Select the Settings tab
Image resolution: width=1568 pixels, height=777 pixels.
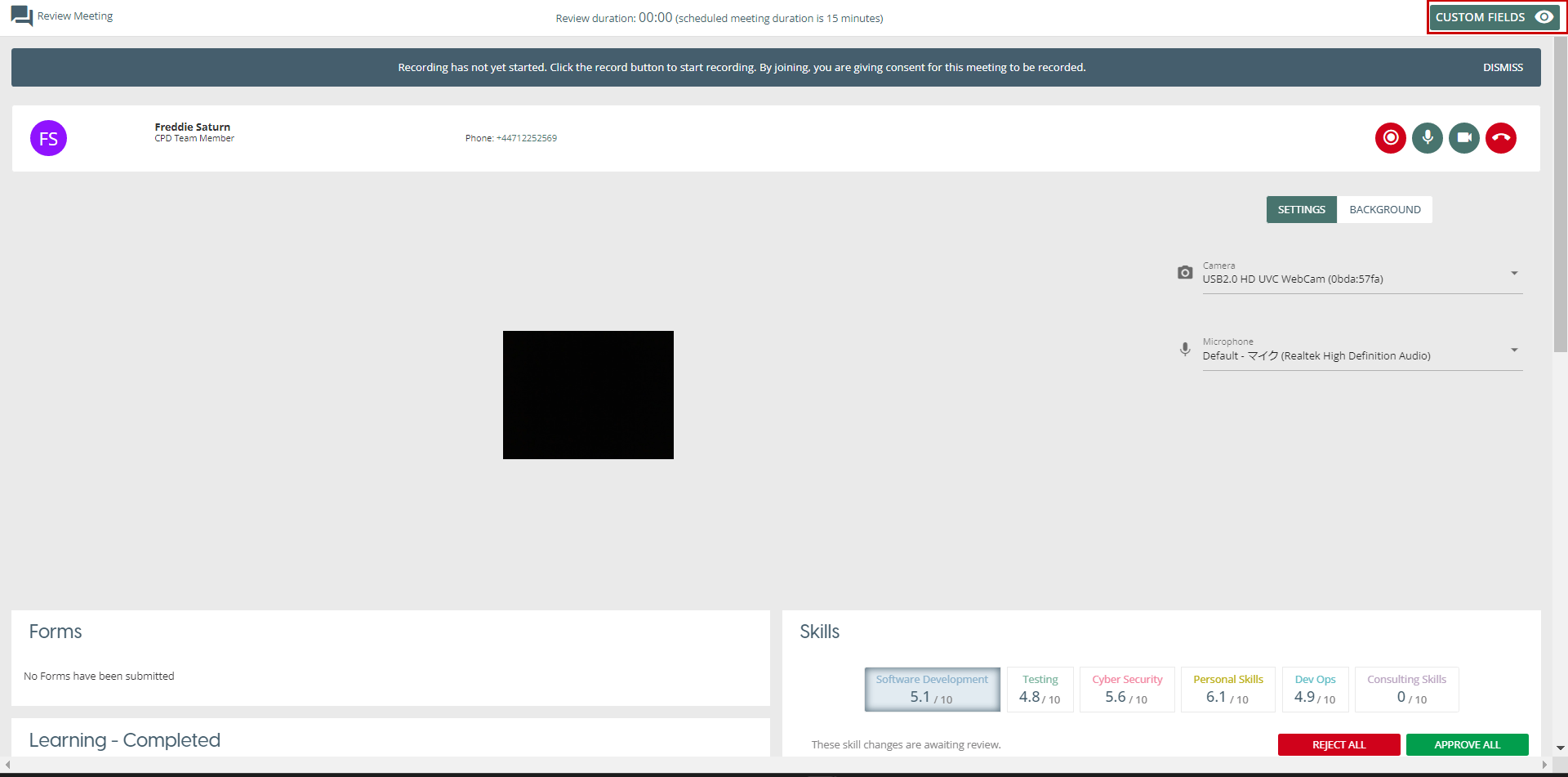1301,210
